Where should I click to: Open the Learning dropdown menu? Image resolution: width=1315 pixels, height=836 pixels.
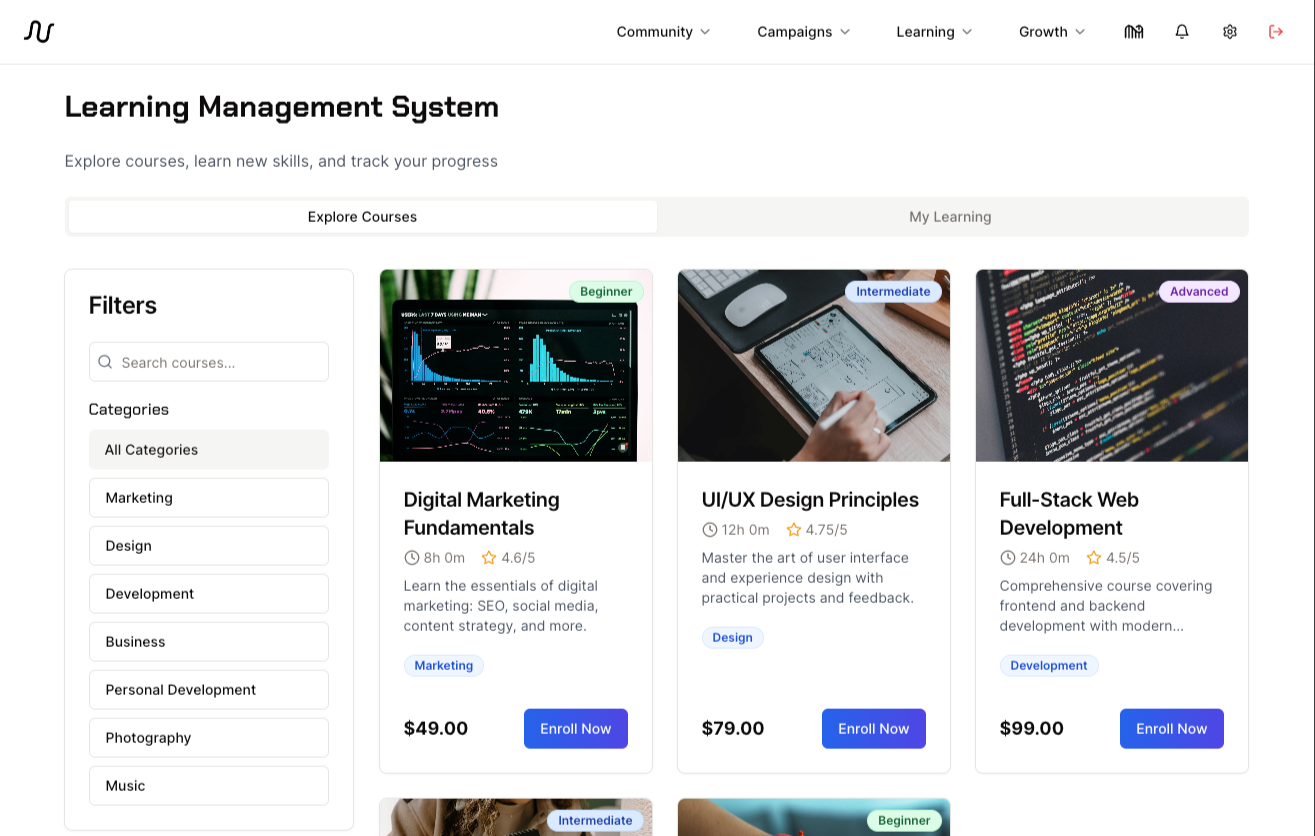pyautogui.click(x=934, y=32)
